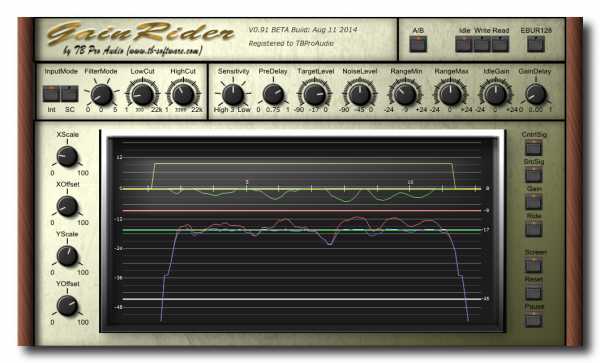Click the LowCut knob

(142, 94)
